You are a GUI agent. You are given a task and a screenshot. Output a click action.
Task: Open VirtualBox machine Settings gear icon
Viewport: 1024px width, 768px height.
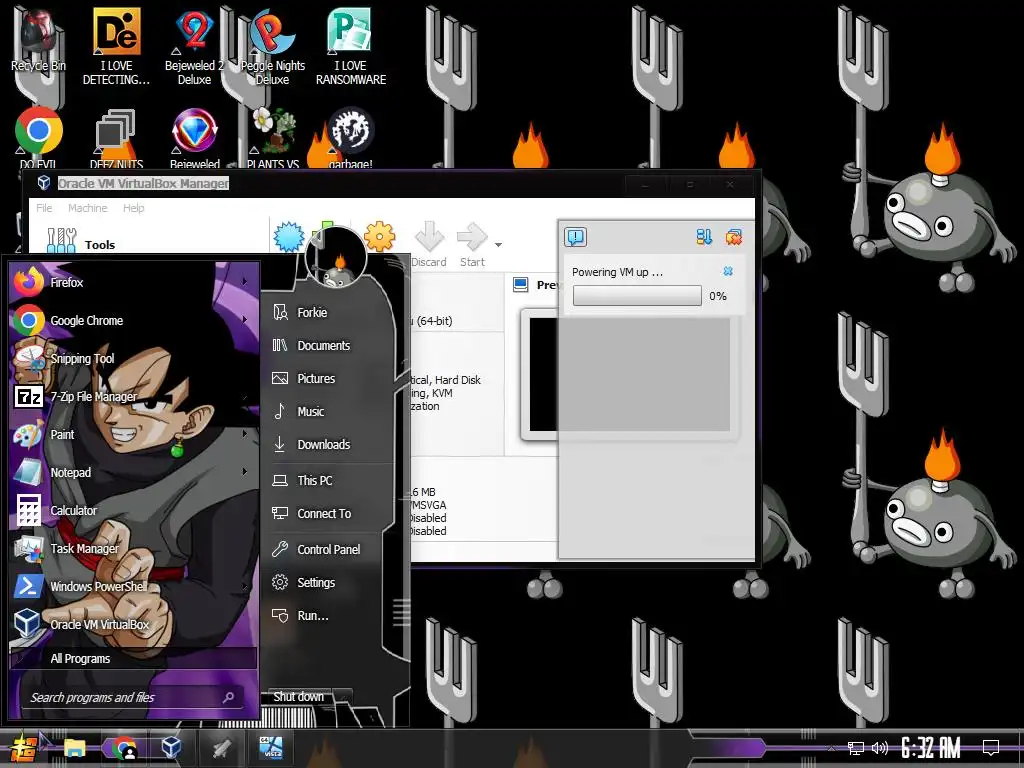379,236
